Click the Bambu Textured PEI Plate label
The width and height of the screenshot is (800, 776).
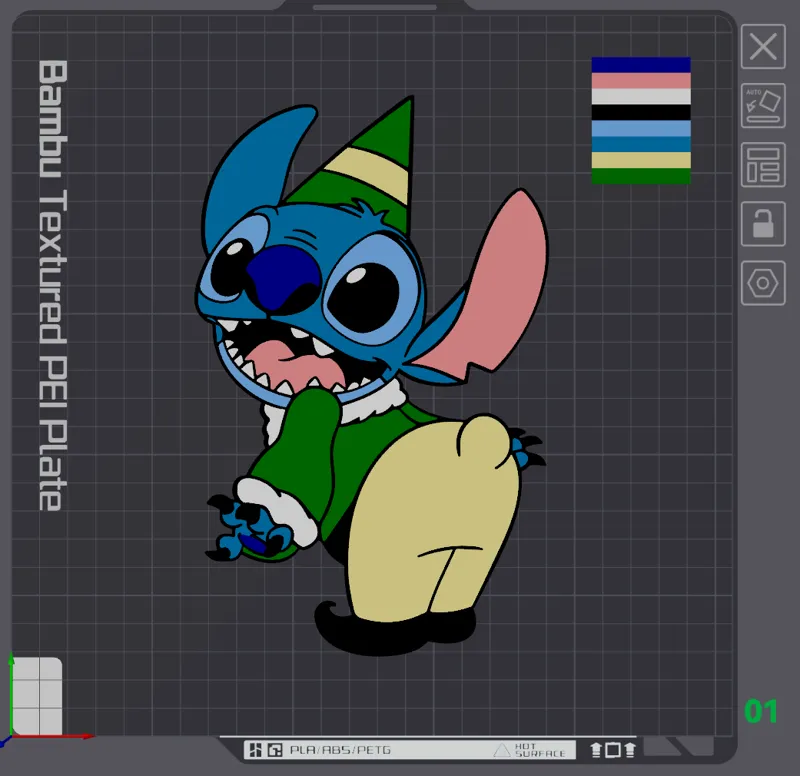coord(53,285)
